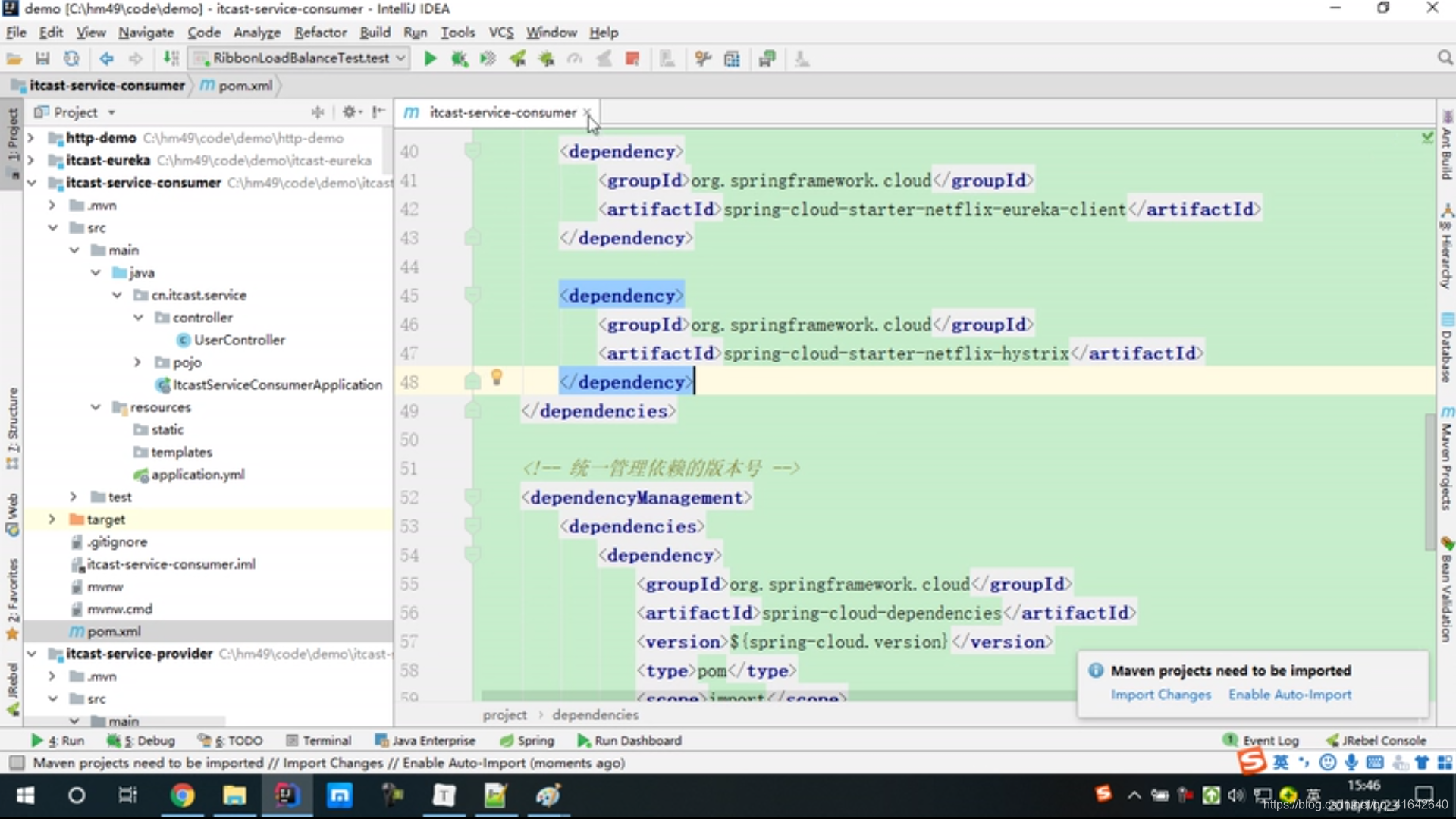This screenshot has width=1456, height=819.
Task: Open the TODO tool window
Action: [x=230, y=740]
